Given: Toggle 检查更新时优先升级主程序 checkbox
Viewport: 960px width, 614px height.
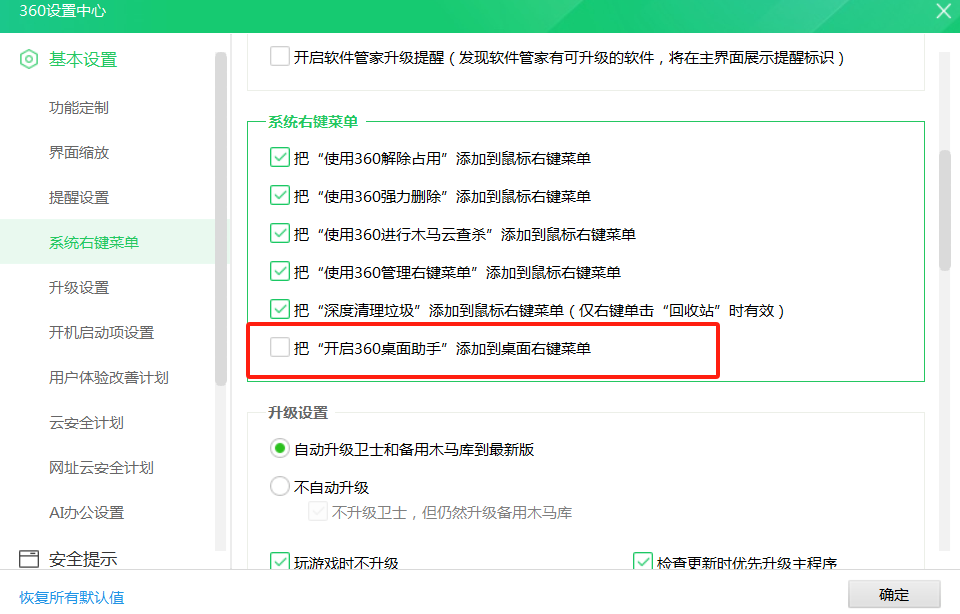Looking at the screenshot, I should pos(643,563).
